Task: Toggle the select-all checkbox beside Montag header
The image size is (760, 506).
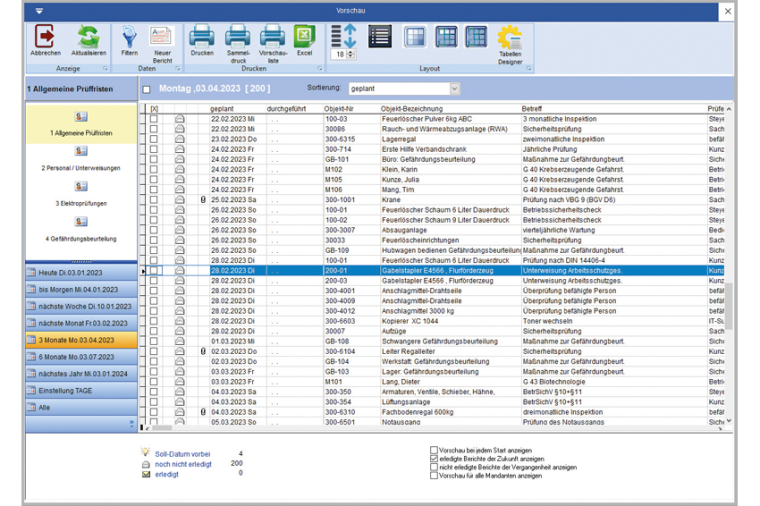Action: pos(146,89)
